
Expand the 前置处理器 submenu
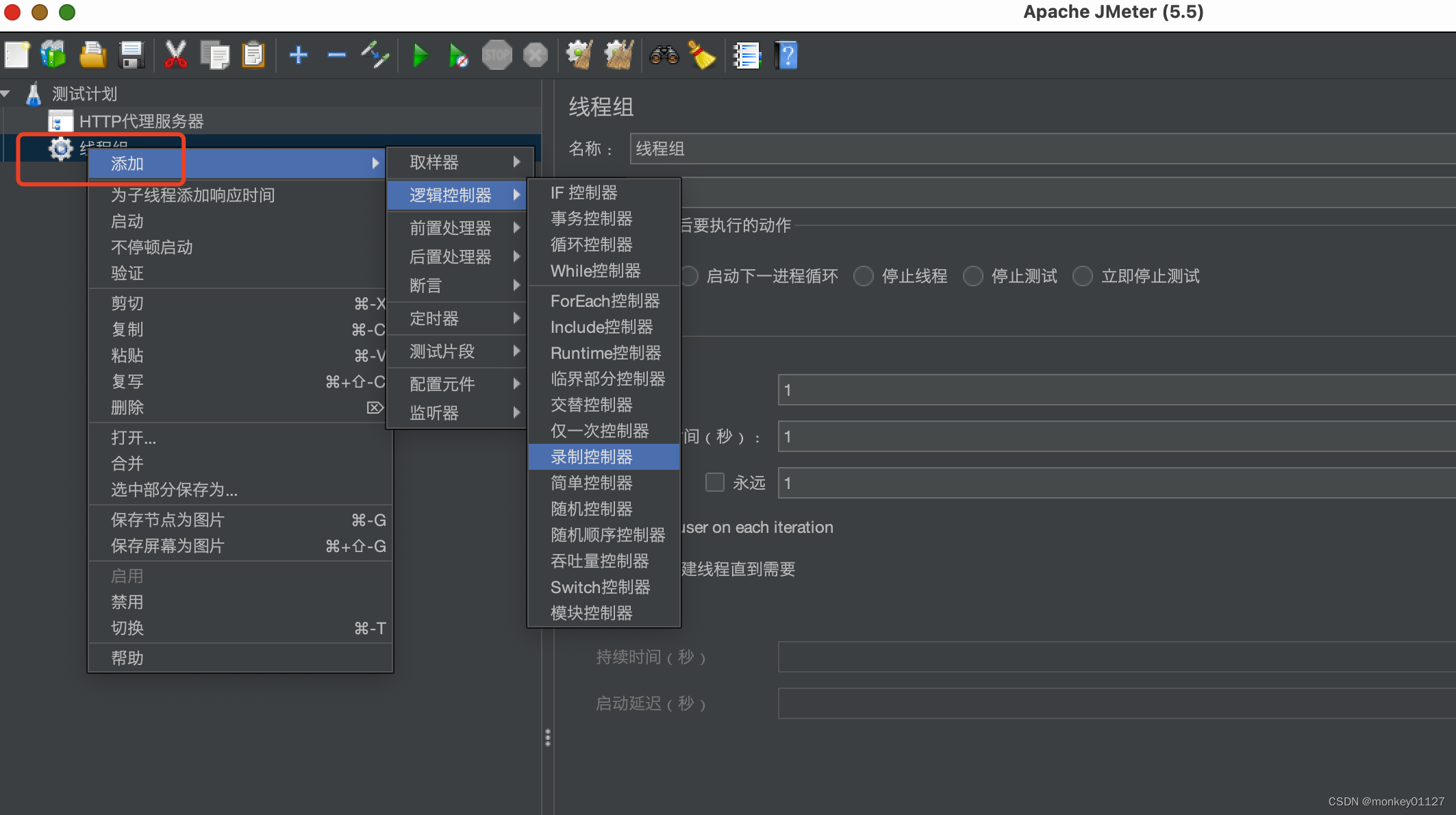pyautogui.click(x=457, y=228)
